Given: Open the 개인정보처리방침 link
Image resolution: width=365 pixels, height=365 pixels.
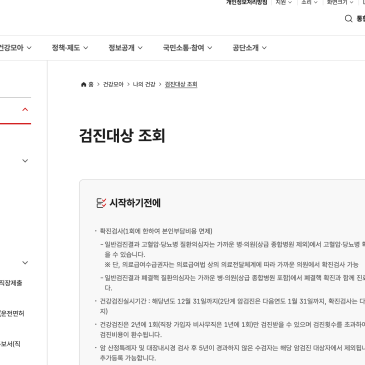Looking at the screenshot, I should pos(247,2).
